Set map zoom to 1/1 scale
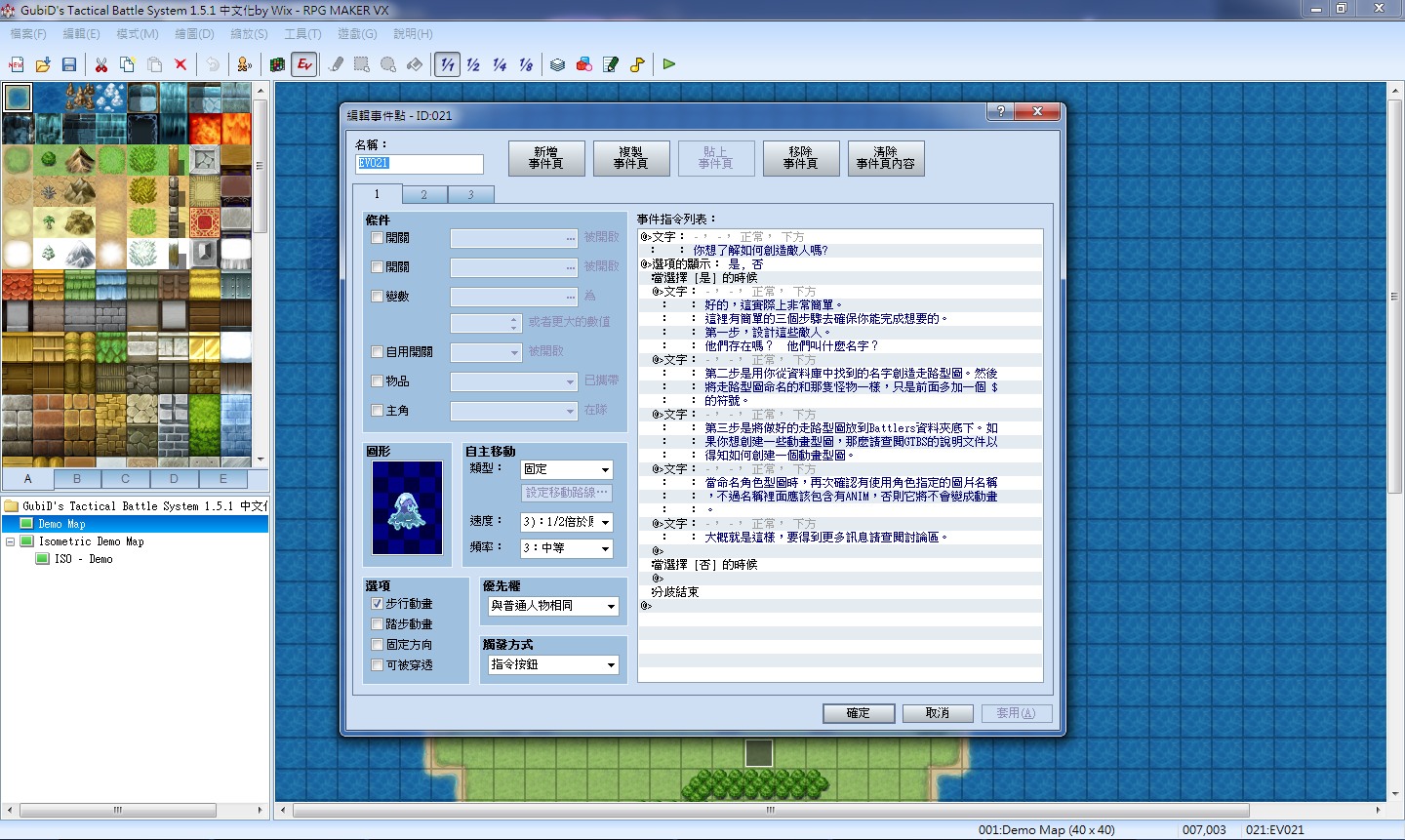 pos(447,64)
